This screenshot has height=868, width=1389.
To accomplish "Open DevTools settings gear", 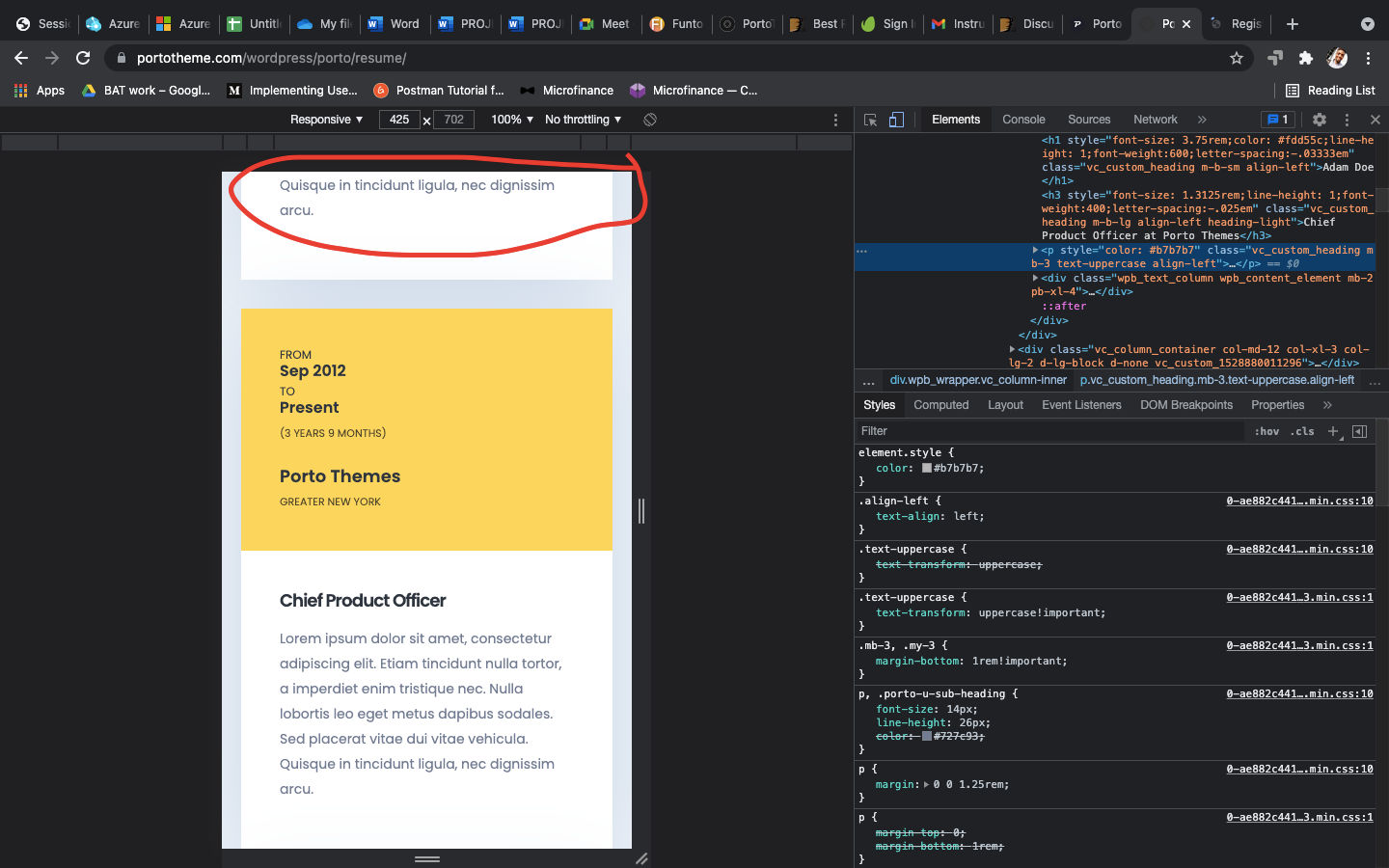I will tap(1320, 120).
